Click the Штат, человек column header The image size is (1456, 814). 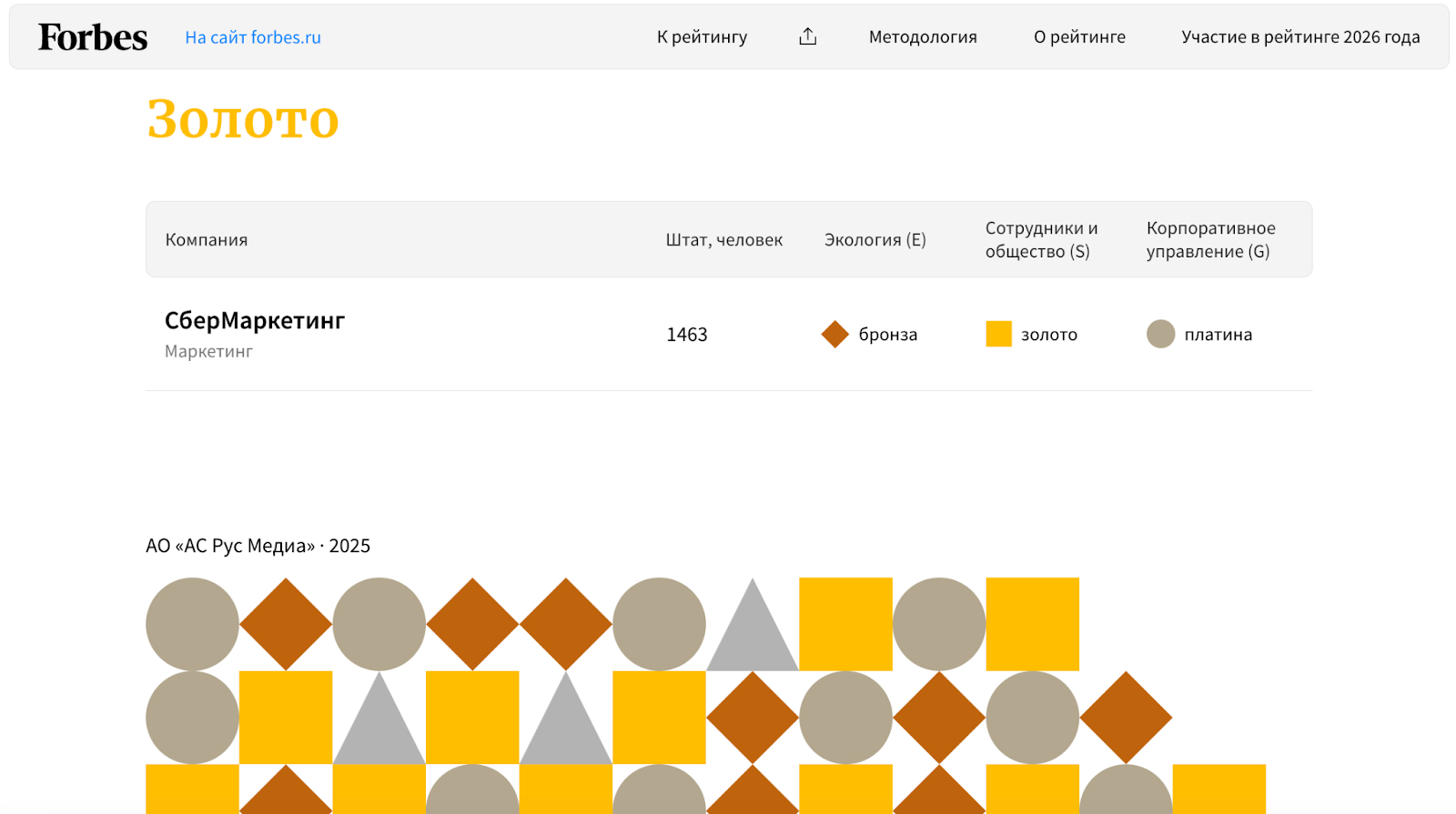[724, 240]
